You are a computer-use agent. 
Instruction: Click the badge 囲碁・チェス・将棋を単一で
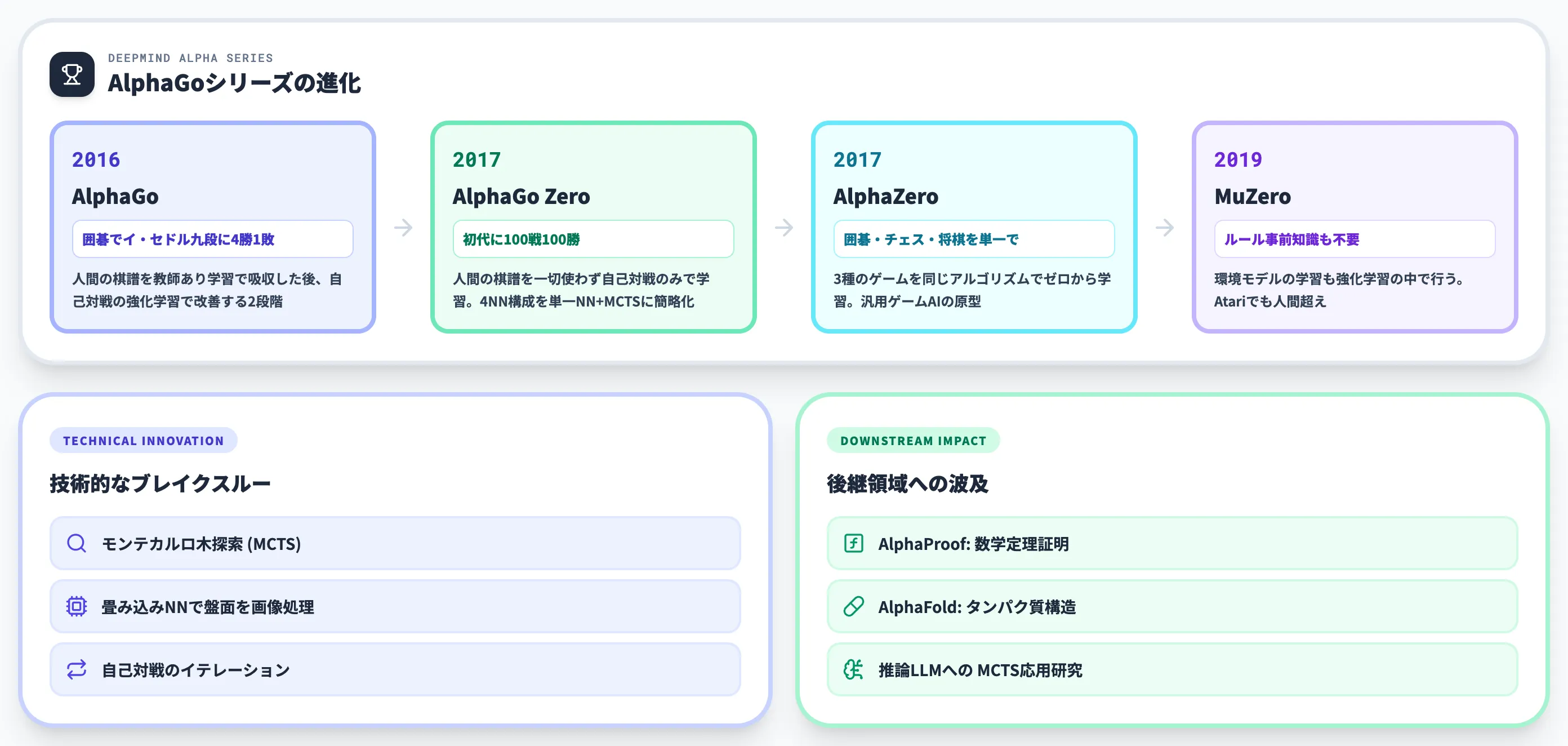tap(974, 239)
